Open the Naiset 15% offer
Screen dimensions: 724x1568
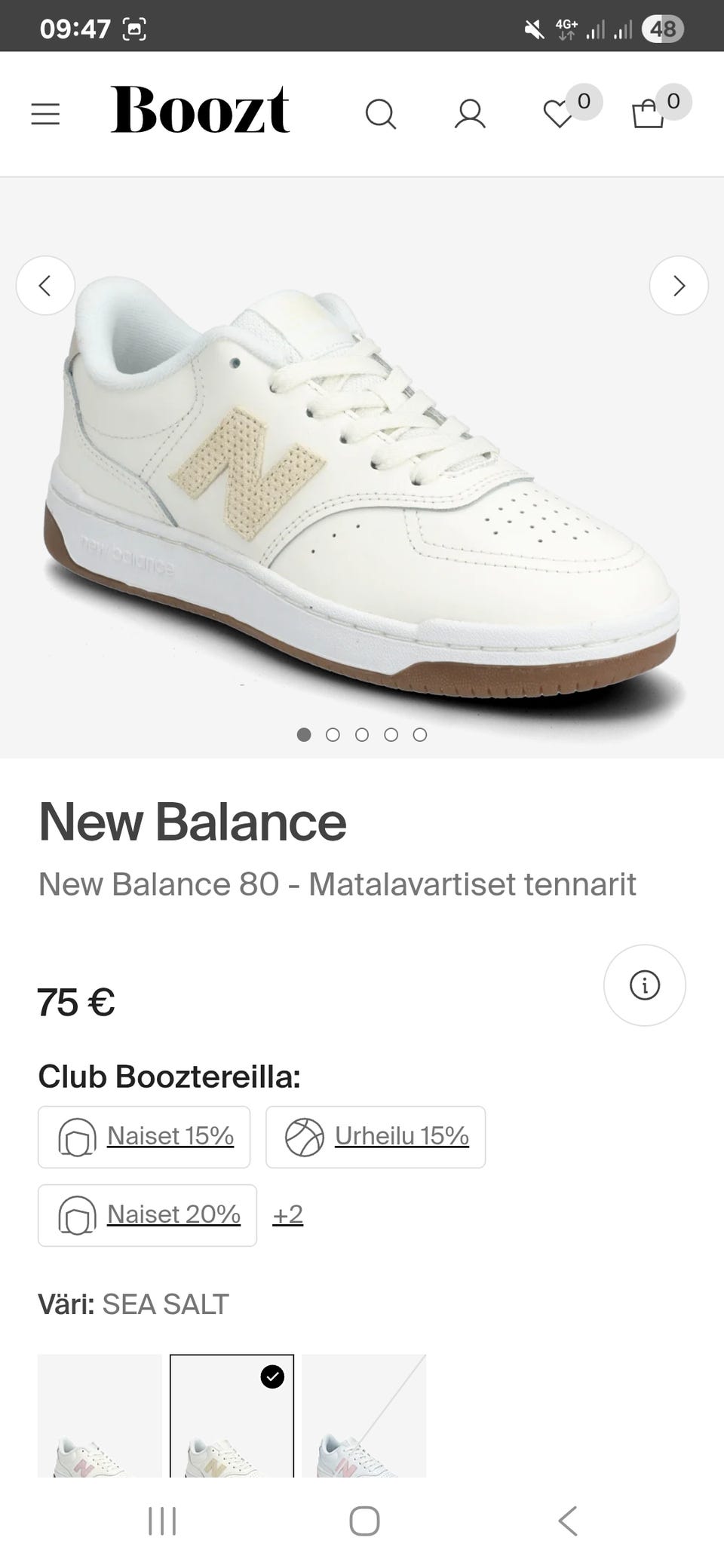(x=144, y=1137)
